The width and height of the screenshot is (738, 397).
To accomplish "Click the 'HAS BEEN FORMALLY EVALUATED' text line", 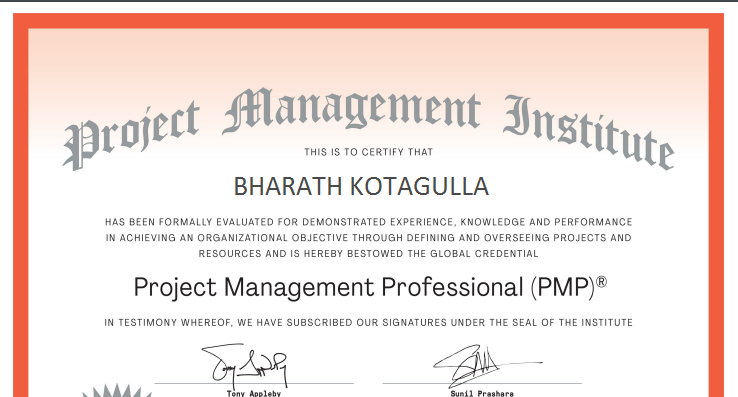I will click(369, 222).
